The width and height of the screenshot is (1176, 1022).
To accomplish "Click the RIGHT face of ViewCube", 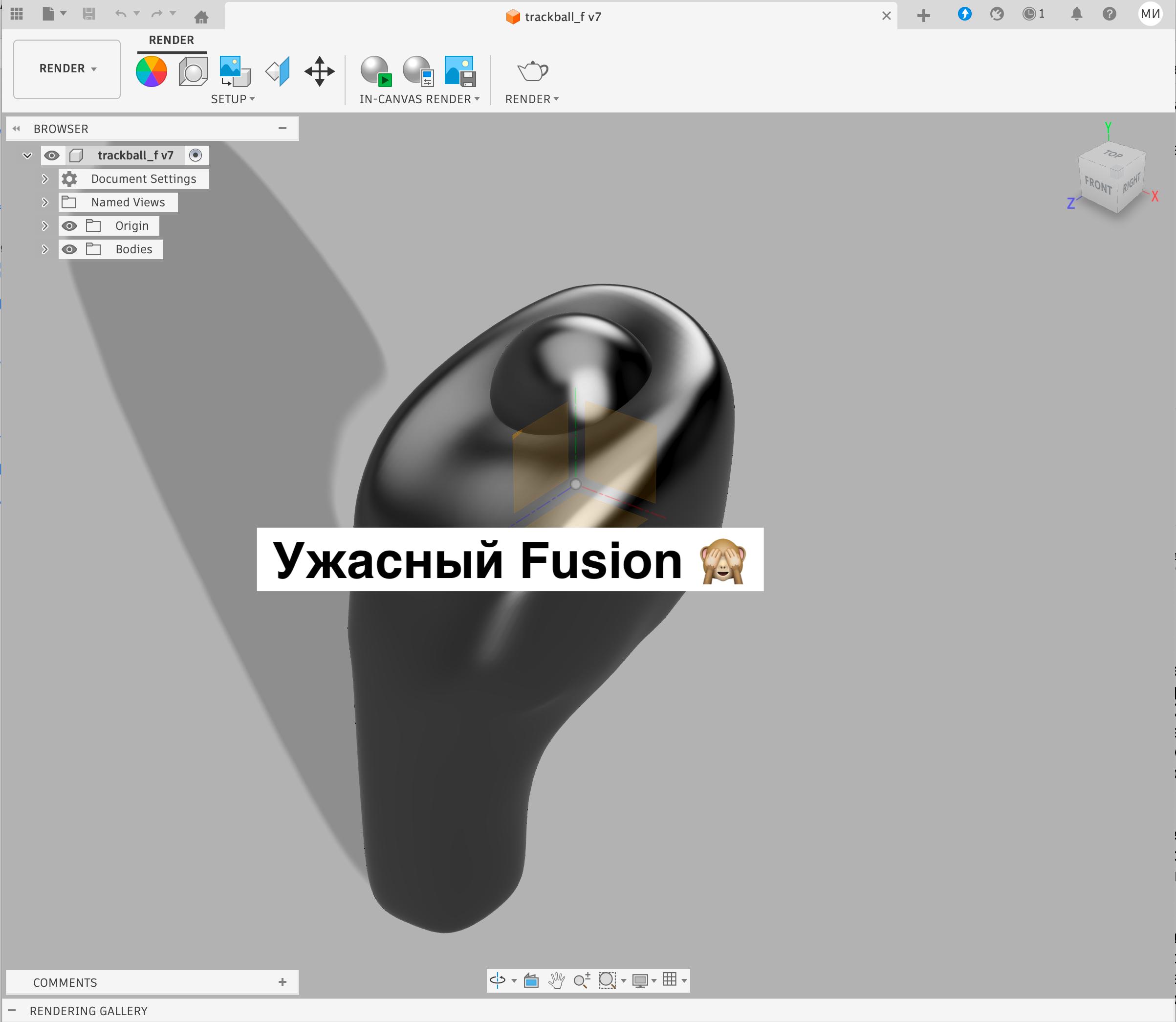I will (1131, 183).
